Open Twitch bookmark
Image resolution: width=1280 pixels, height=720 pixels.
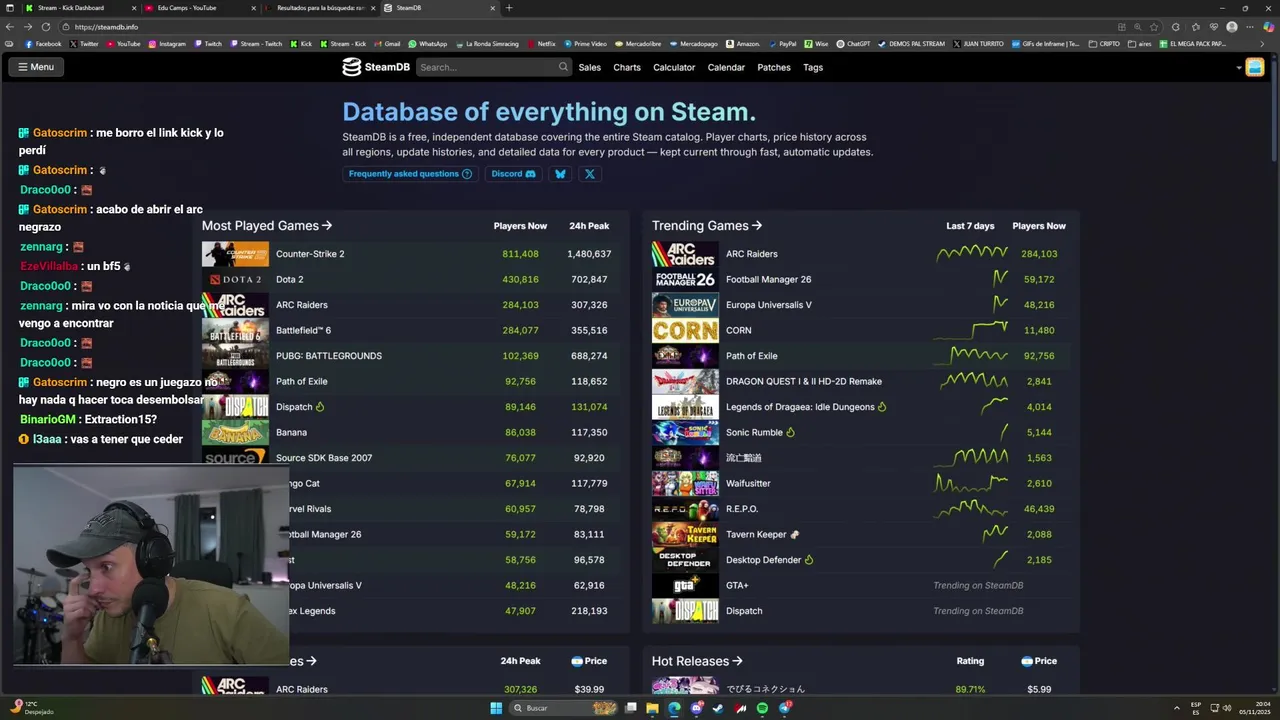click(x=208, y=44)
